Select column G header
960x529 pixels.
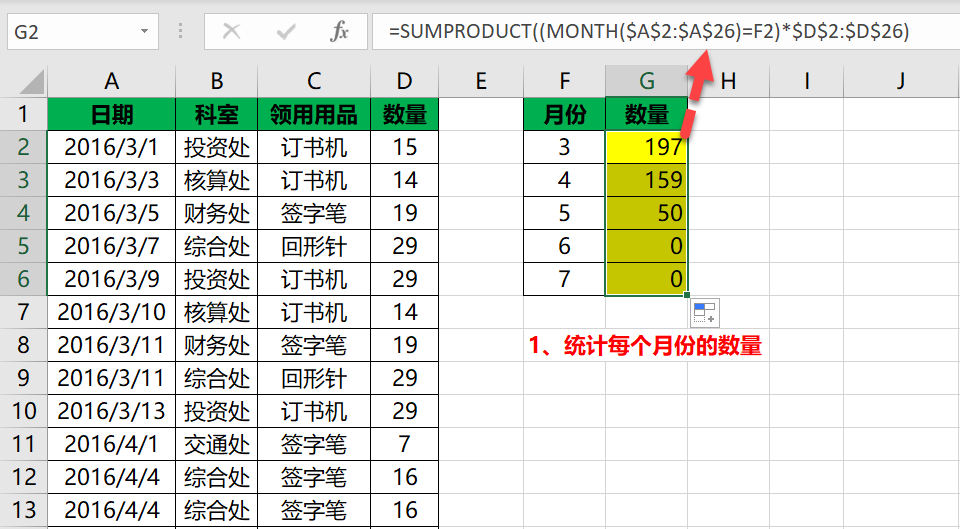click(x=647, y=81)
